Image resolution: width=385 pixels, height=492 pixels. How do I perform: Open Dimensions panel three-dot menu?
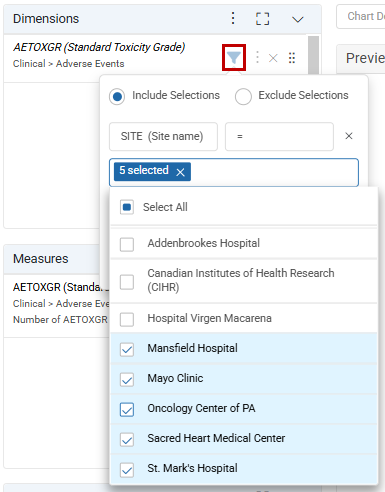tap(233, 18)
